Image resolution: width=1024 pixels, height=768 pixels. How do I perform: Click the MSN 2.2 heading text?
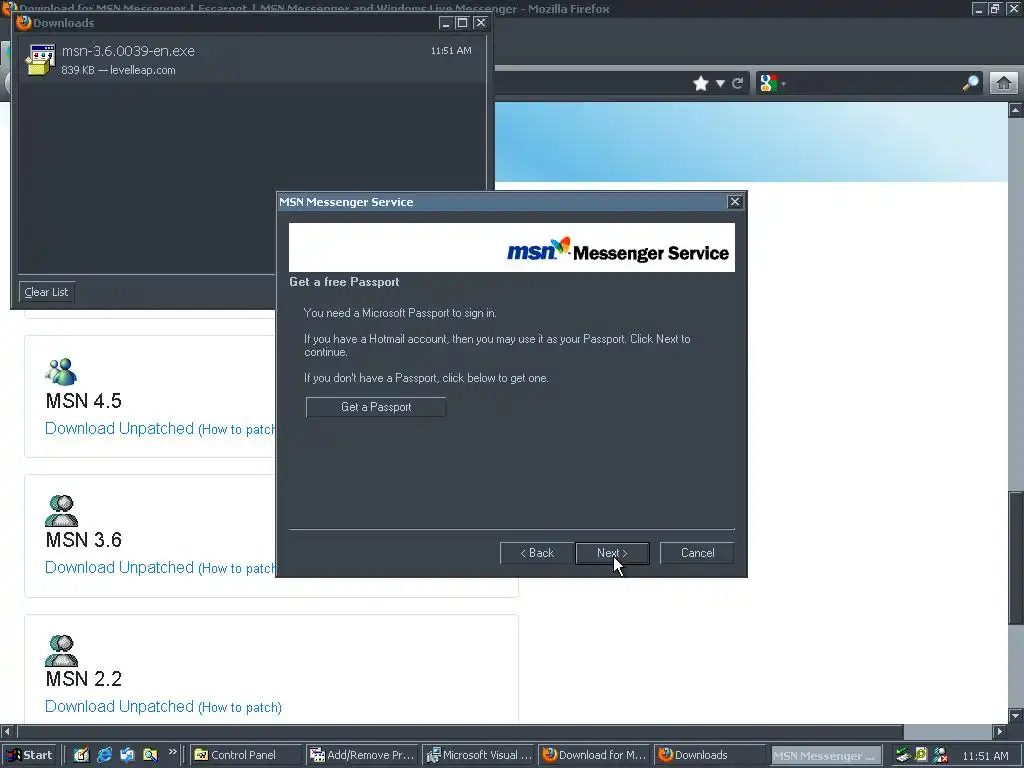point(84,679)
